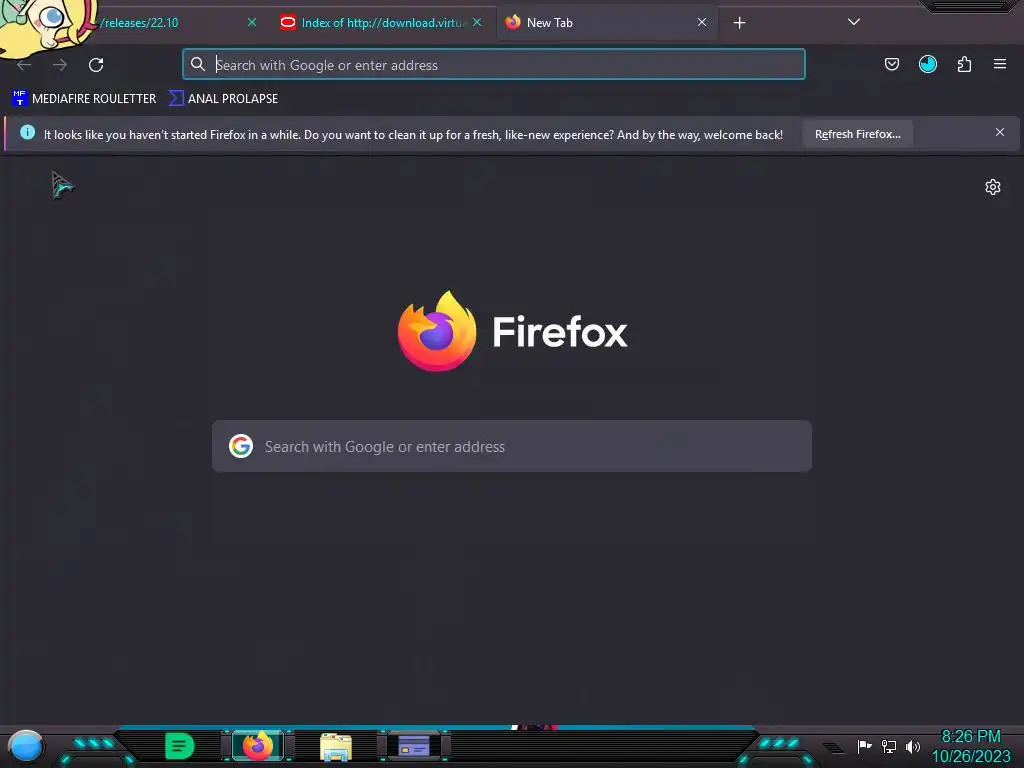
Task: Open the Firefox account avatar icon
Action: coord(928,64)
